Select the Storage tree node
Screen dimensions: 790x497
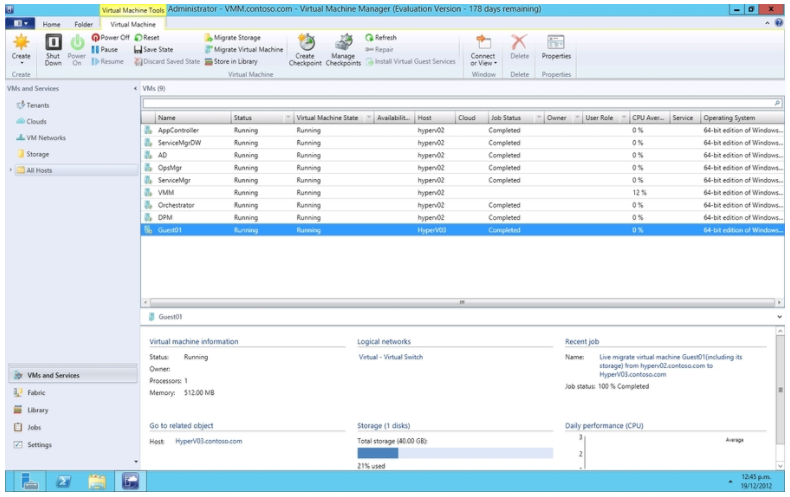(33, 154)
